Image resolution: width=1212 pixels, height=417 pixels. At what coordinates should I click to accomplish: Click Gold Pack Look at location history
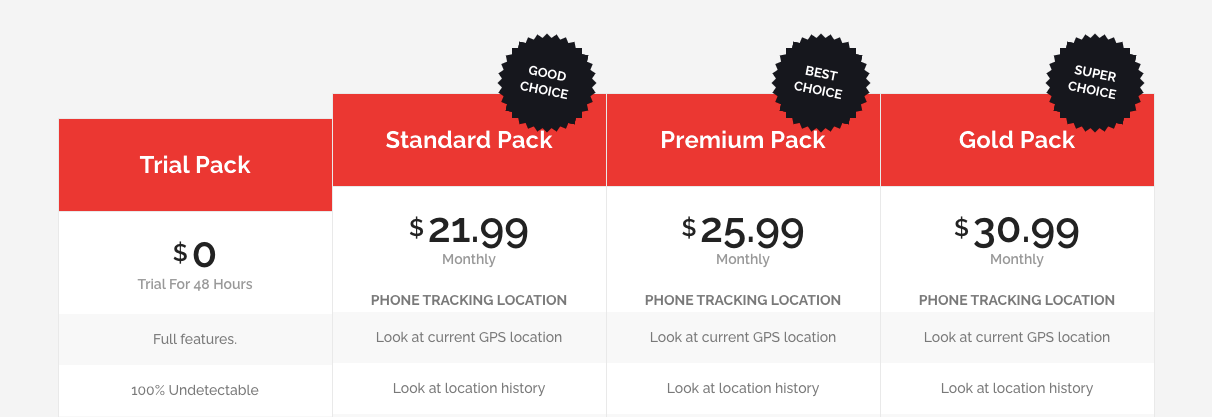coord(1017,388)
